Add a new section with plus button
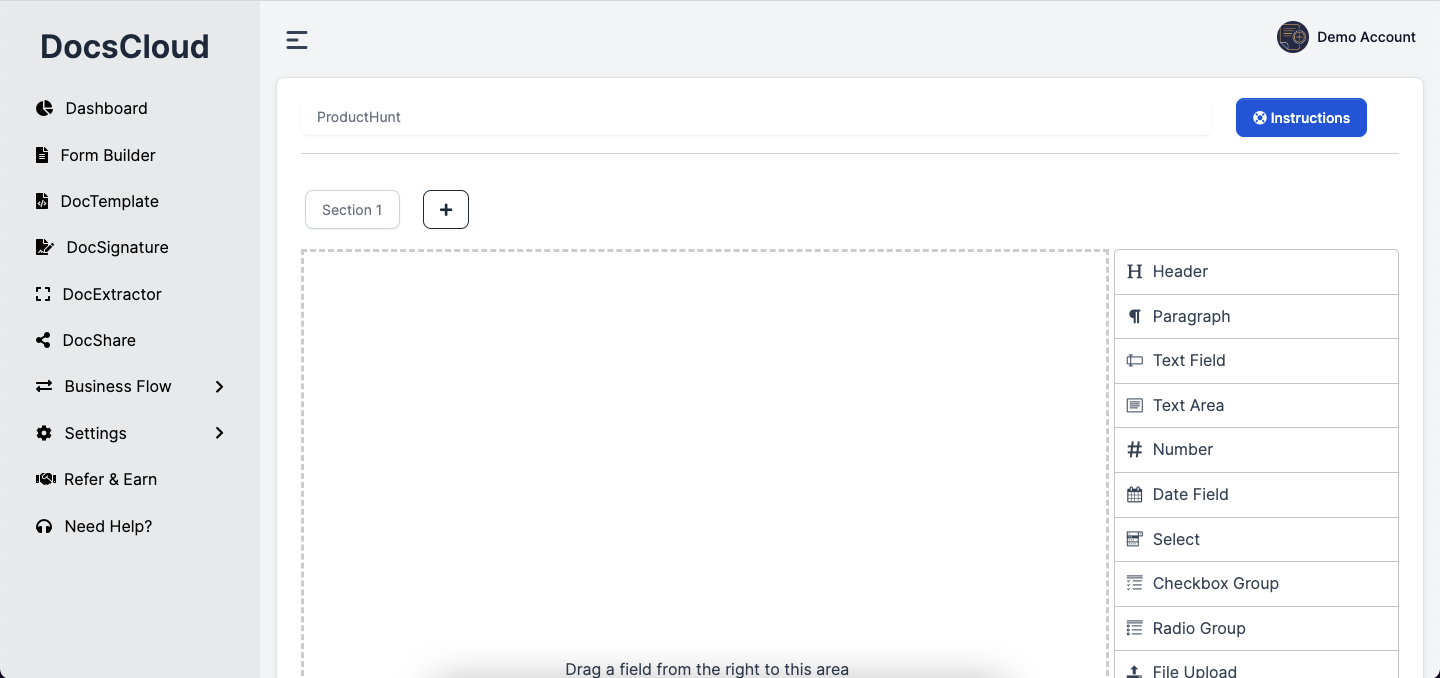 pyautogui.click(x=446, y=210)
